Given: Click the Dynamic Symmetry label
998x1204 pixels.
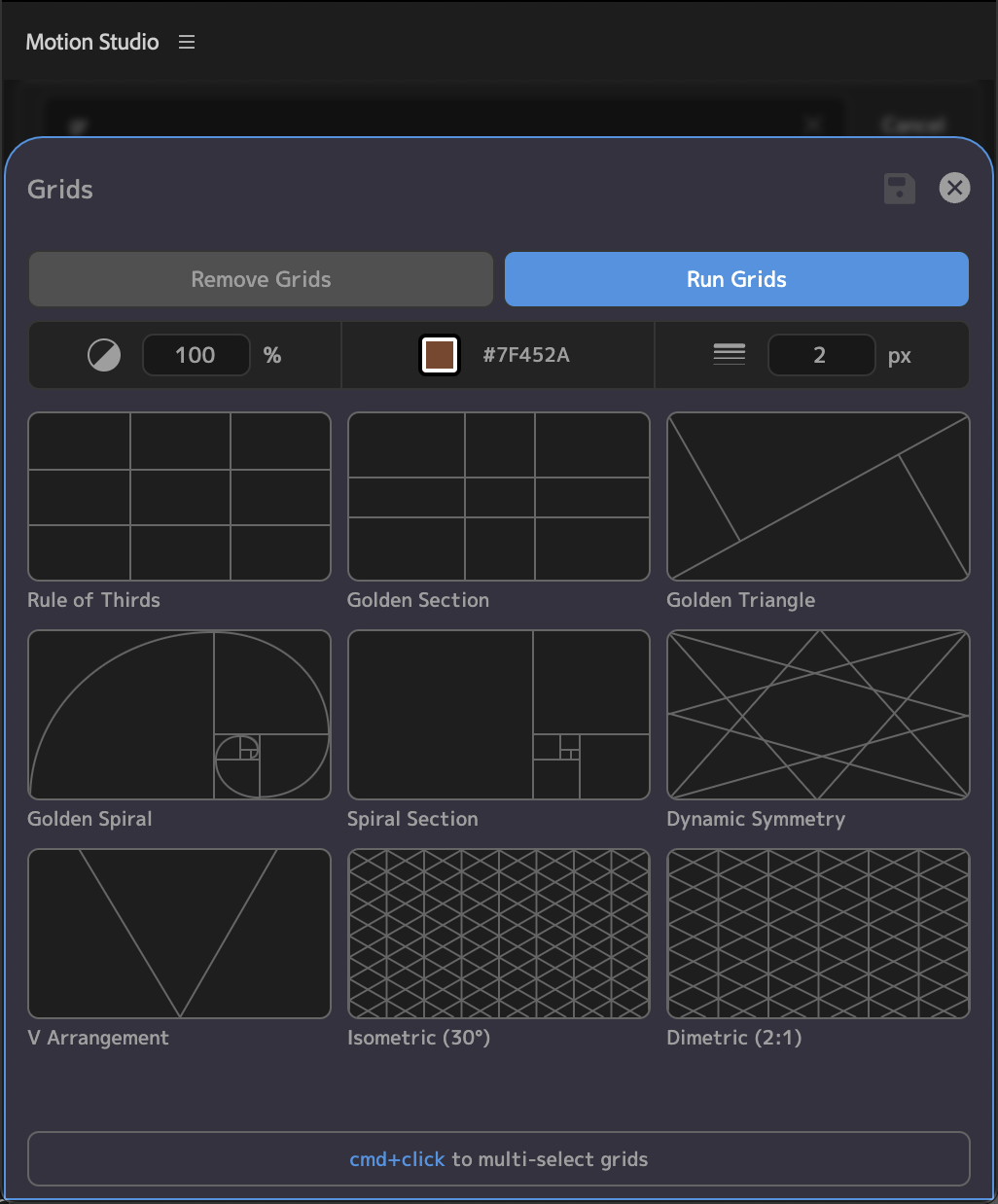Looking at the screenshot, I should point(756,819).
